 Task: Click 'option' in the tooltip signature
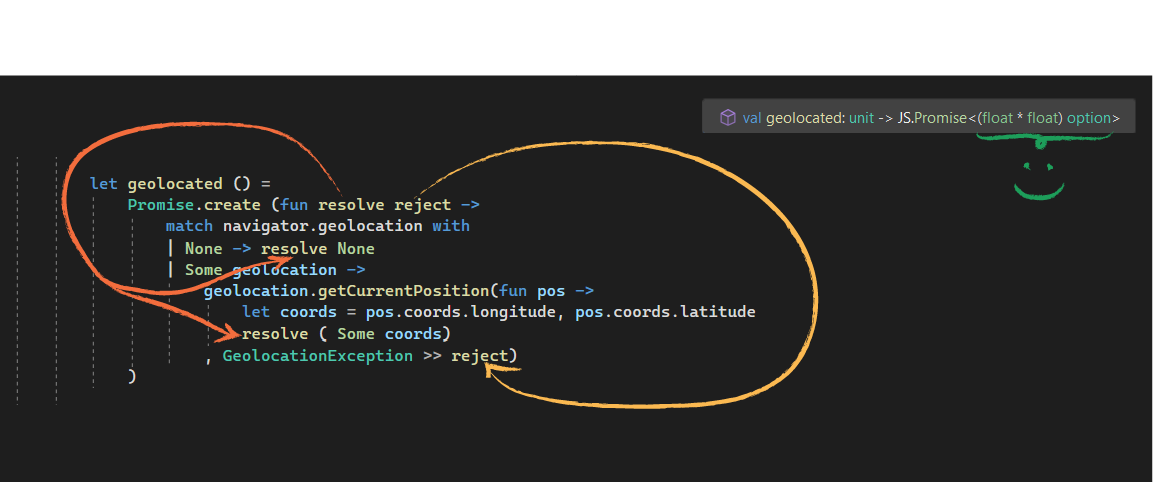tap(1089, 118)
